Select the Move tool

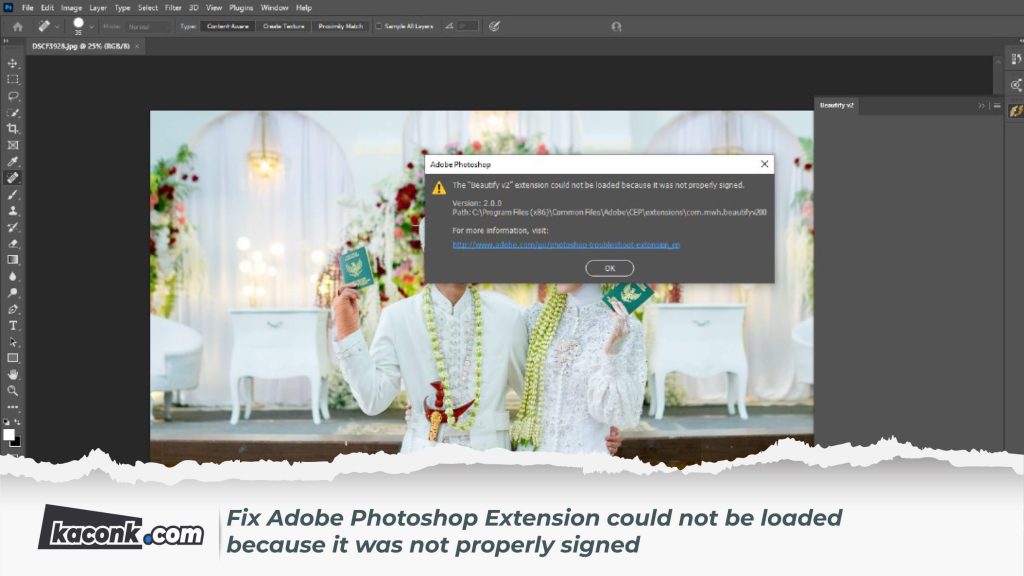12,63
